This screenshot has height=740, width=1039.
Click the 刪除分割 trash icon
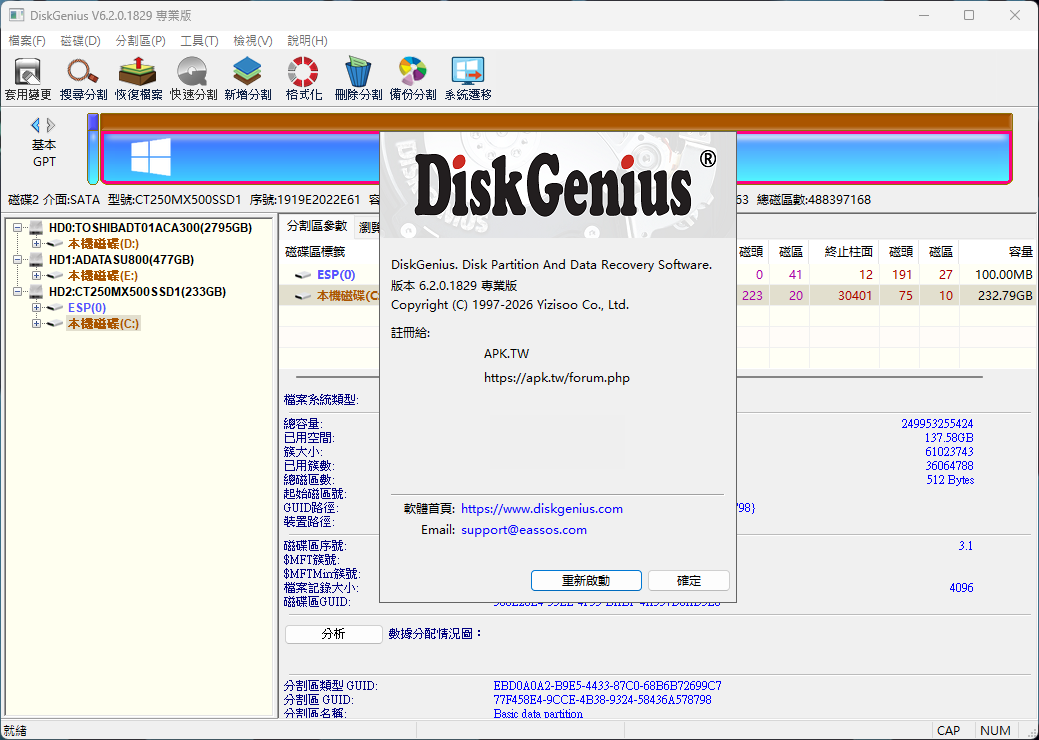pyautogui.click(x=358, y=78)
